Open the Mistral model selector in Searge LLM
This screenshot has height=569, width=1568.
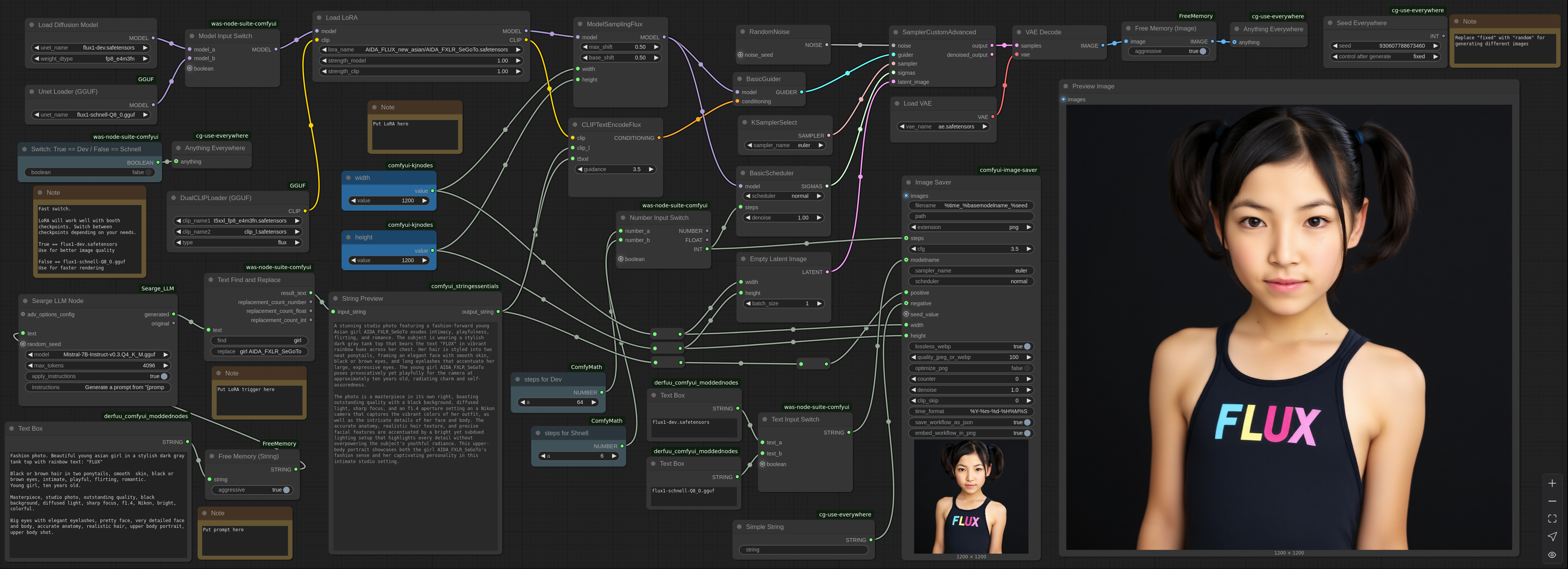[x=97, y=355]
